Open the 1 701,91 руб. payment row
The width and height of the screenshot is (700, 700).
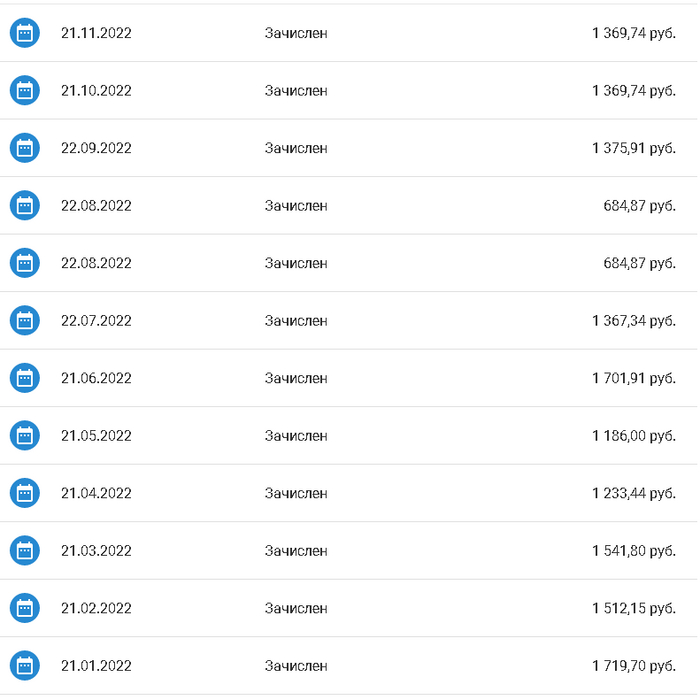click(349, 378)
